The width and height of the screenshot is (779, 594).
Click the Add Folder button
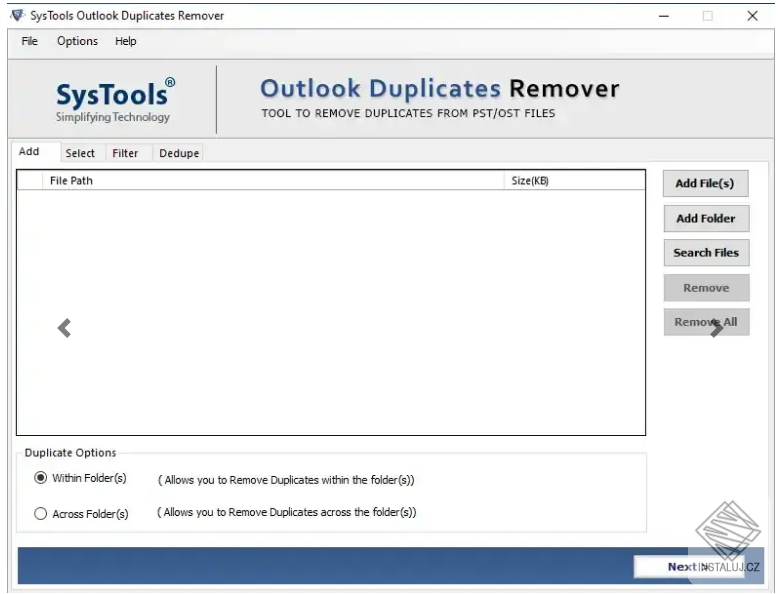706,219
